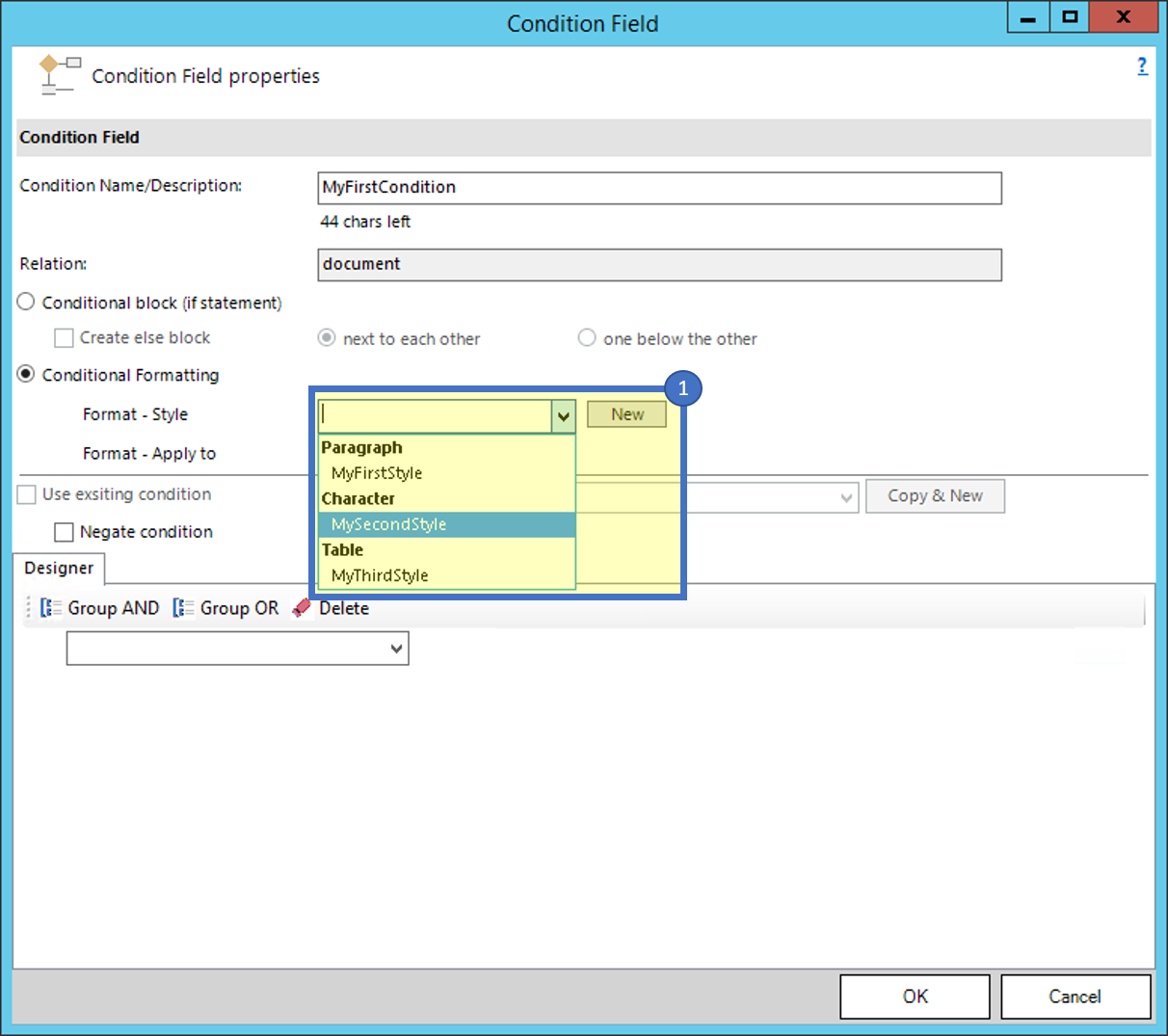Click the Delete eraser icon
This screenshot has width=1168, height=1036.
(x=300, y=607)
